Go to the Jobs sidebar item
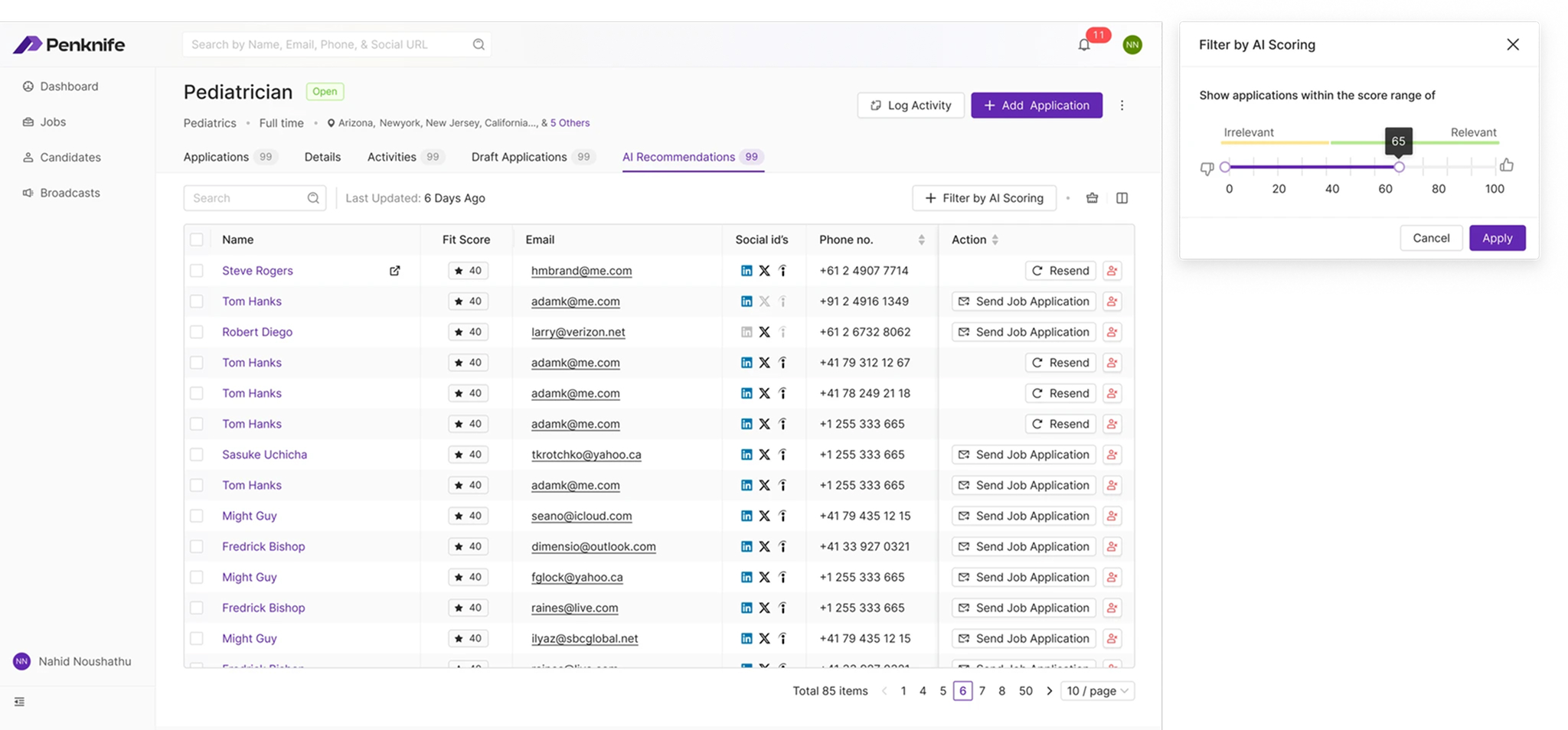The image size is (1568, 730). coord(44,122)
